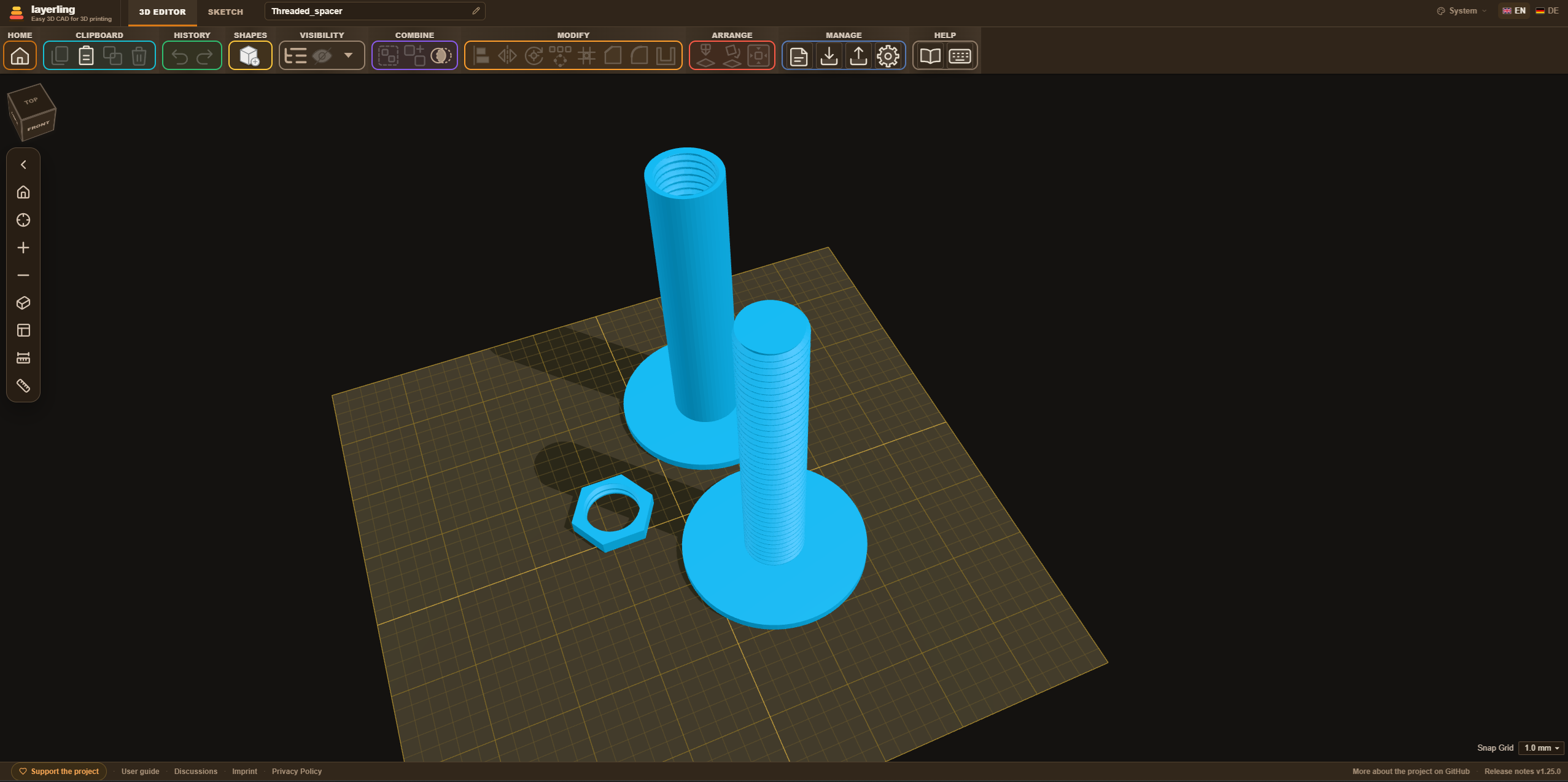Switch language to EN
Image resolution: width=1568 pixels, height=782 pixels.
(x=1514, y=10)
